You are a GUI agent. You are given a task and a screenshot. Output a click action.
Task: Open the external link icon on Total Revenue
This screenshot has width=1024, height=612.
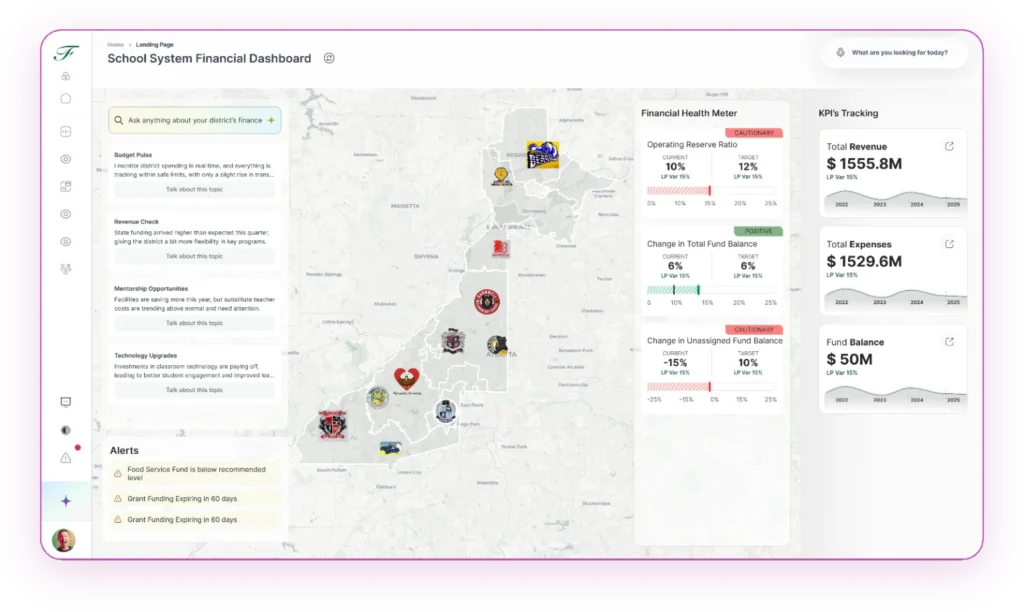[949, 146]
